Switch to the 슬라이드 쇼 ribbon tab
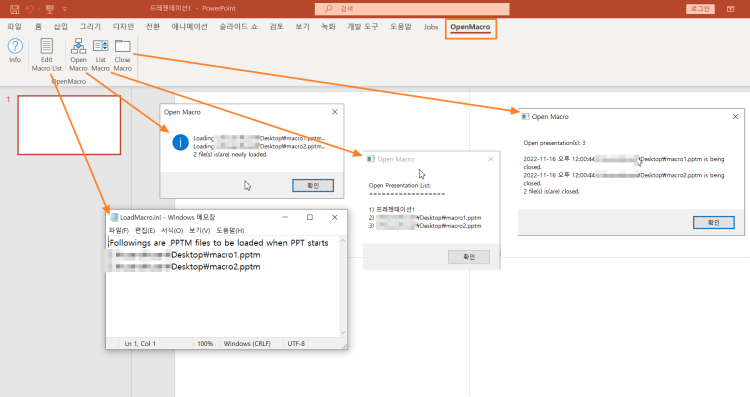The height and width of the screenshot is (397, 750). tap(238, 27)
